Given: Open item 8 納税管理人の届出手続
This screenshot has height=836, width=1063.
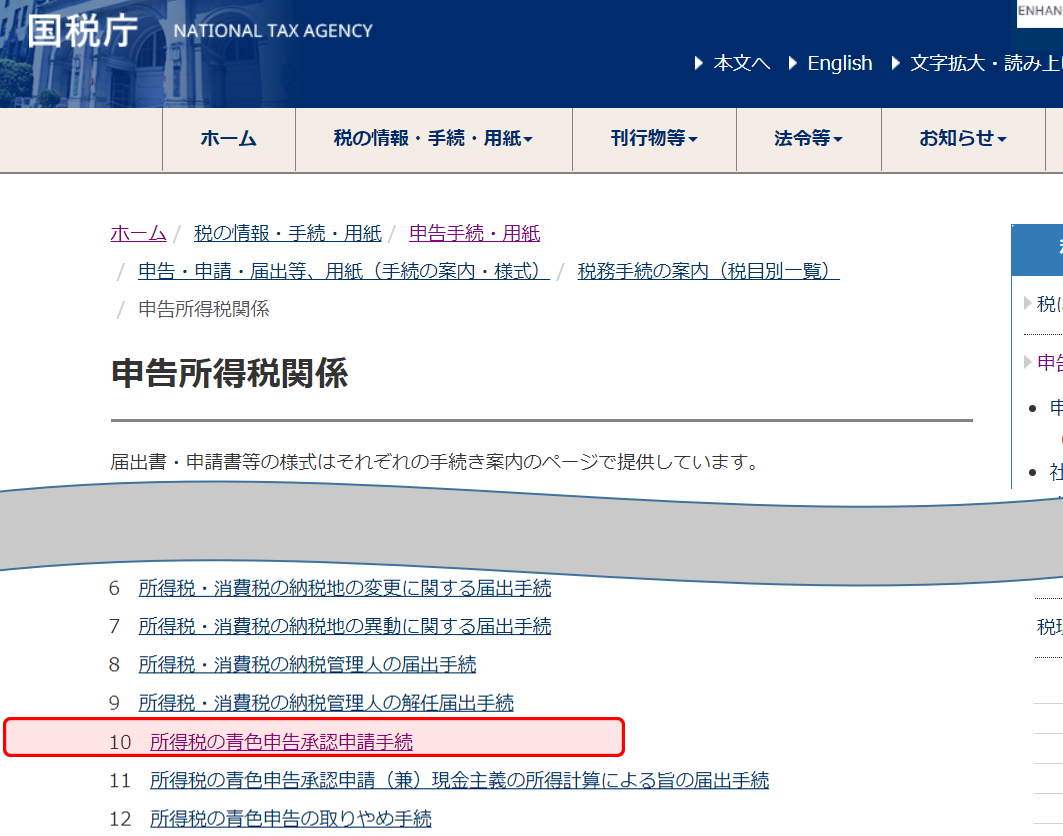Looking at the screenshot, I should (307, 664).
